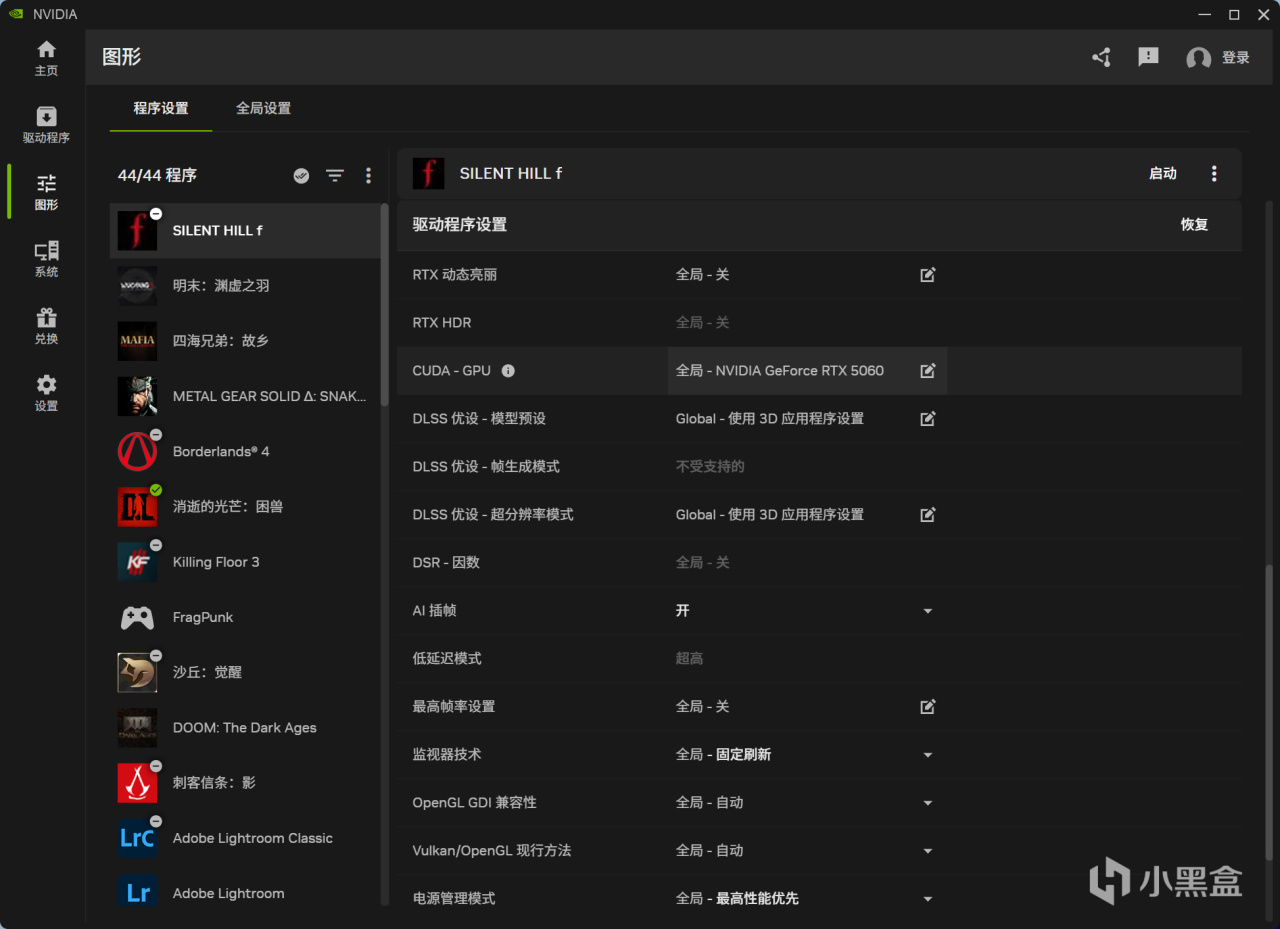Click the 启动 launch button
This screenshot has width=1280, height=929.
pyautogui.click(x=1163, y=174)
